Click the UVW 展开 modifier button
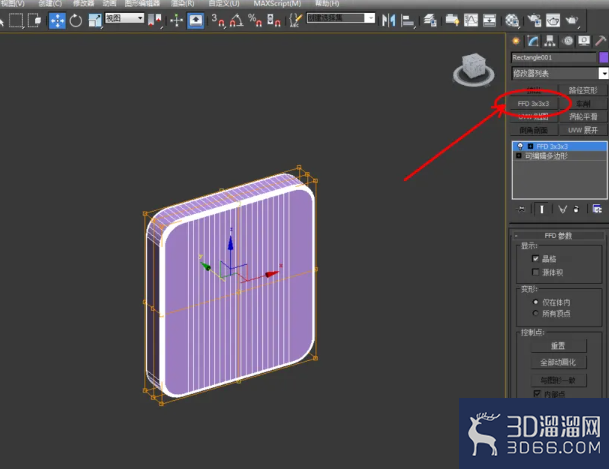The image size is (609, 469). 583,130
